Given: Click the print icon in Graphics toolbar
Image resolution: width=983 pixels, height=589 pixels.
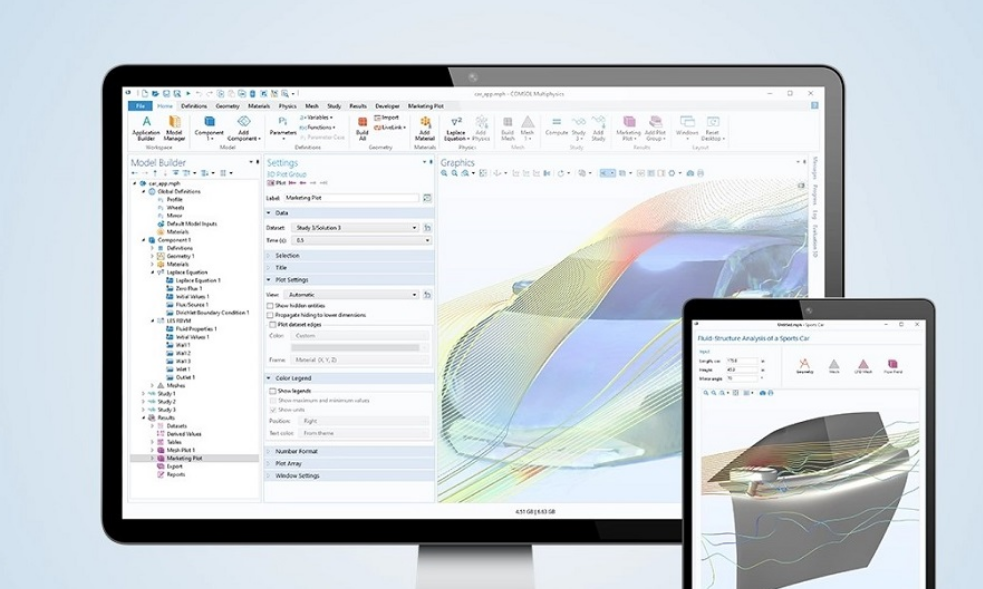Looking at the screenshot, I should point(700,174).
